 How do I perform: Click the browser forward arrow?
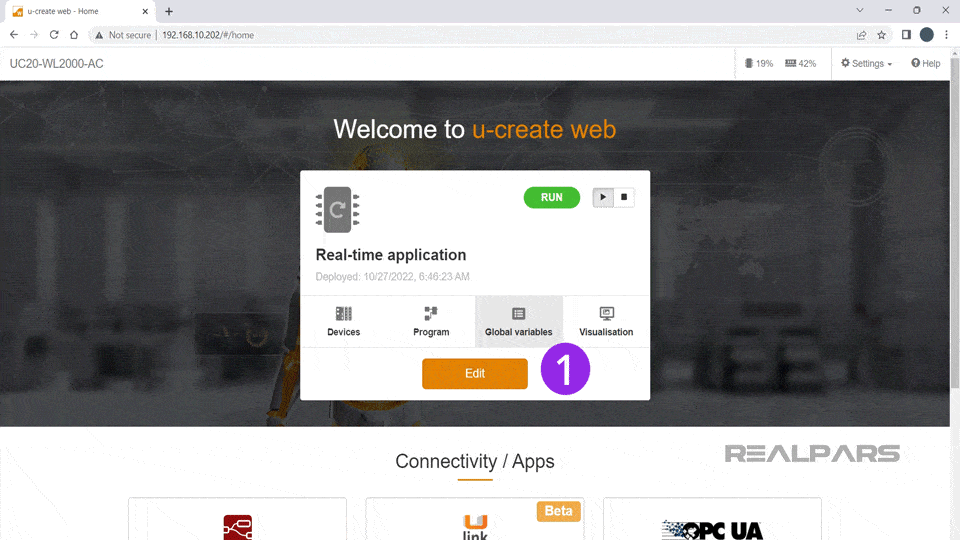click(x=34, y=35)
